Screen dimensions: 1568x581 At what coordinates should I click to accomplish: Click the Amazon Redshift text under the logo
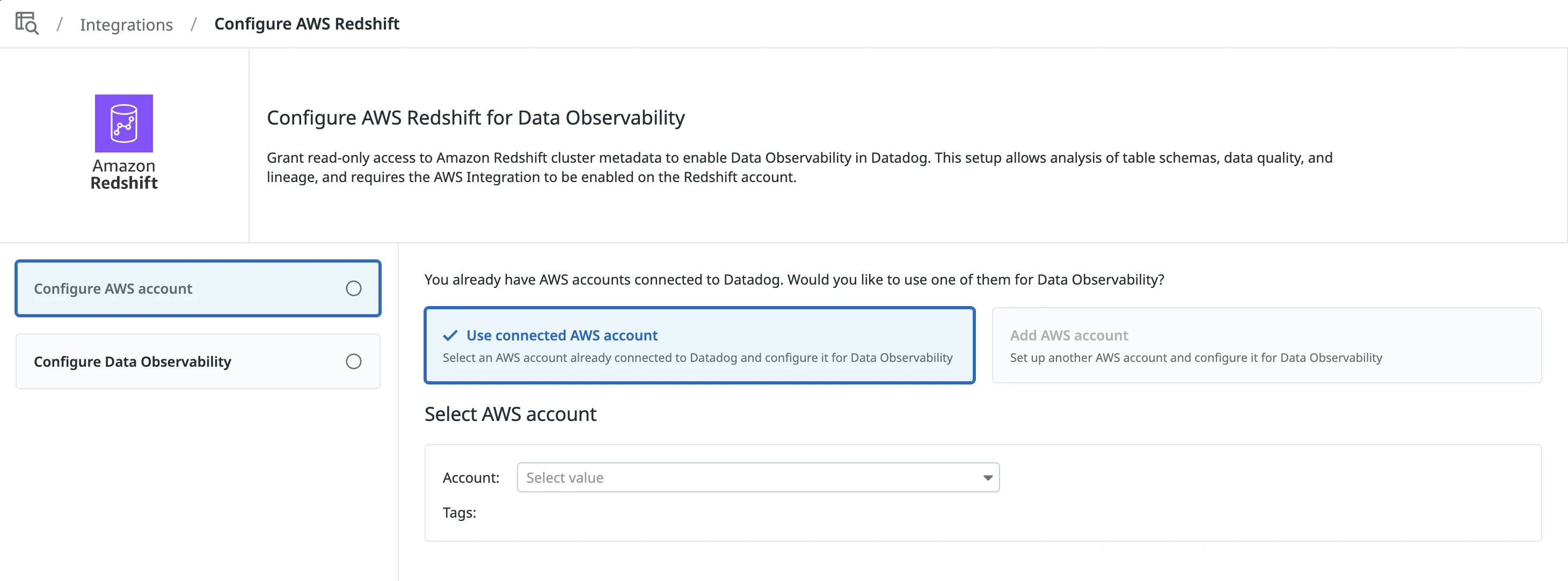(123, 175)
